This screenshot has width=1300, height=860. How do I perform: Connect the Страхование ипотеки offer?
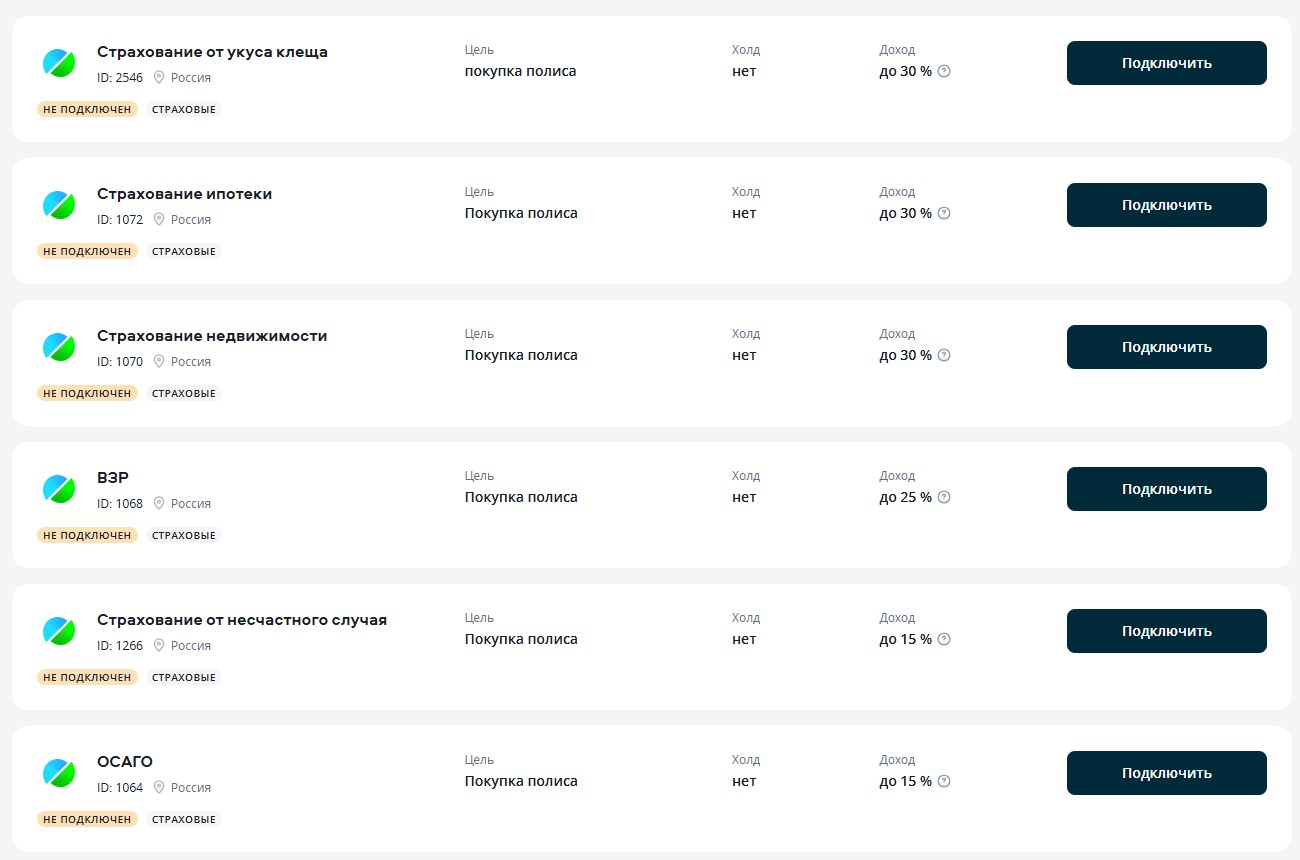pyautogui.click(x=1167, y=205)
